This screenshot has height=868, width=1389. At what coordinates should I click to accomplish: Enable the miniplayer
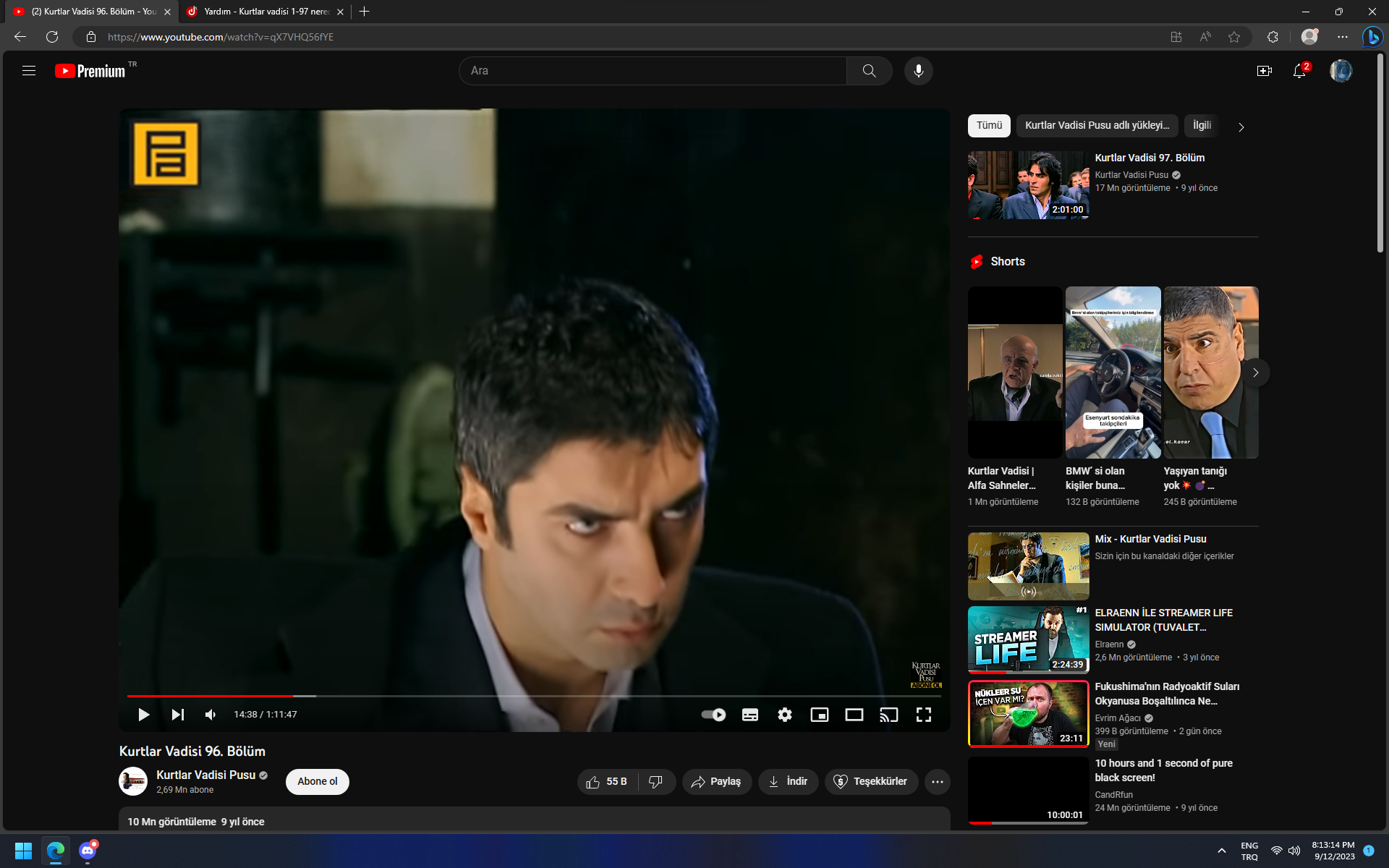pos(819,715)
